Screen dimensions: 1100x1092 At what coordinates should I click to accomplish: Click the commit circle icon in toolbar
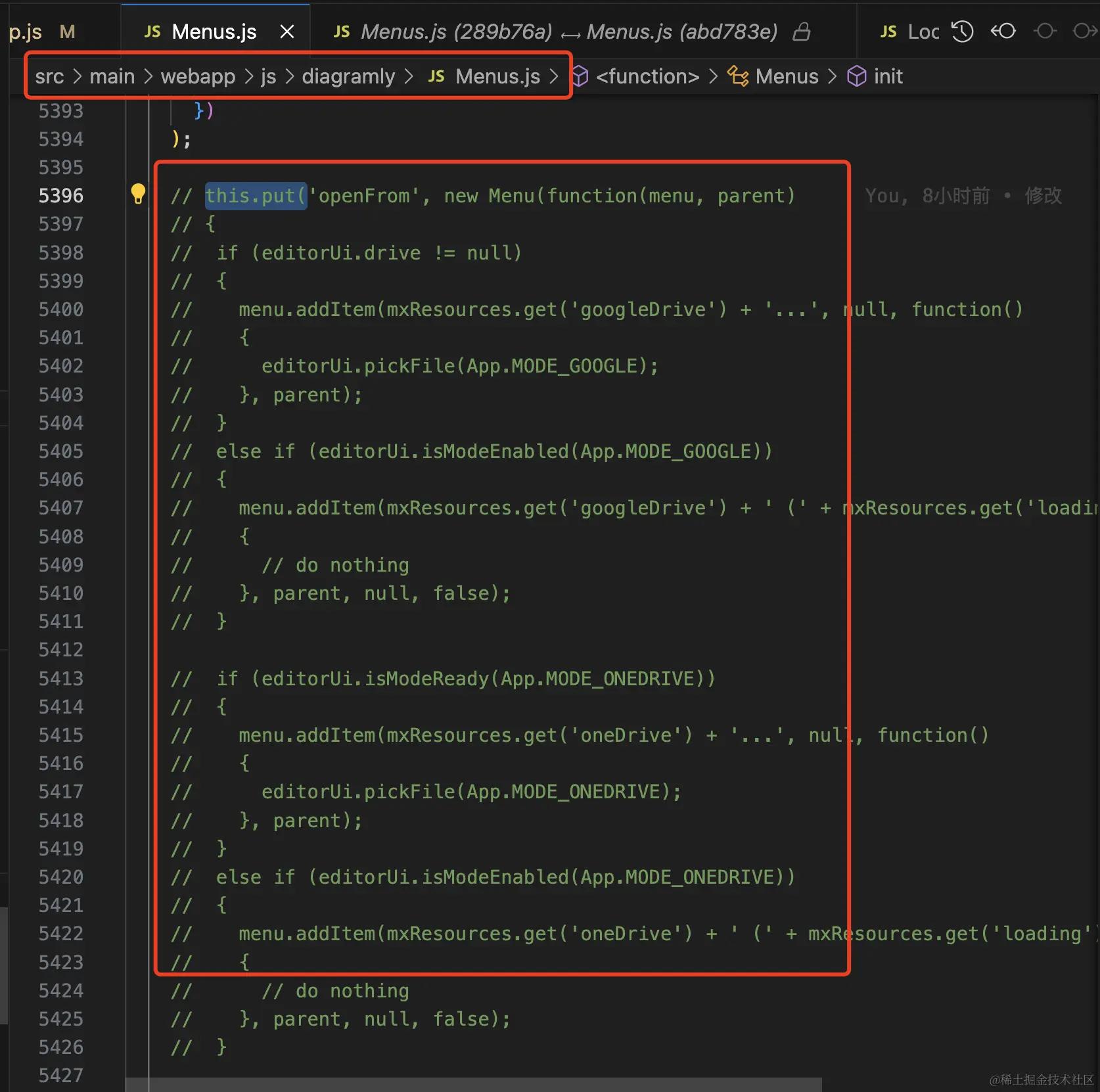(x=1045, y=32)
